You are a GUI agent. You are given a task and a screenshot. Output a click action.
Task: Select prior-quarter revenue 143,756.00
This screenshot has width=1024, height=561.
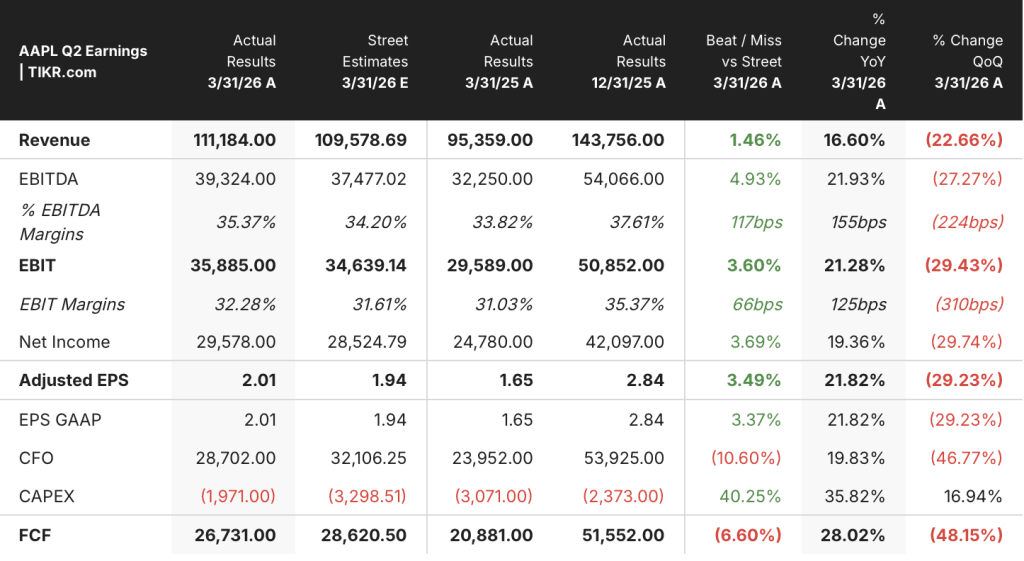click(x=618, y=140)
